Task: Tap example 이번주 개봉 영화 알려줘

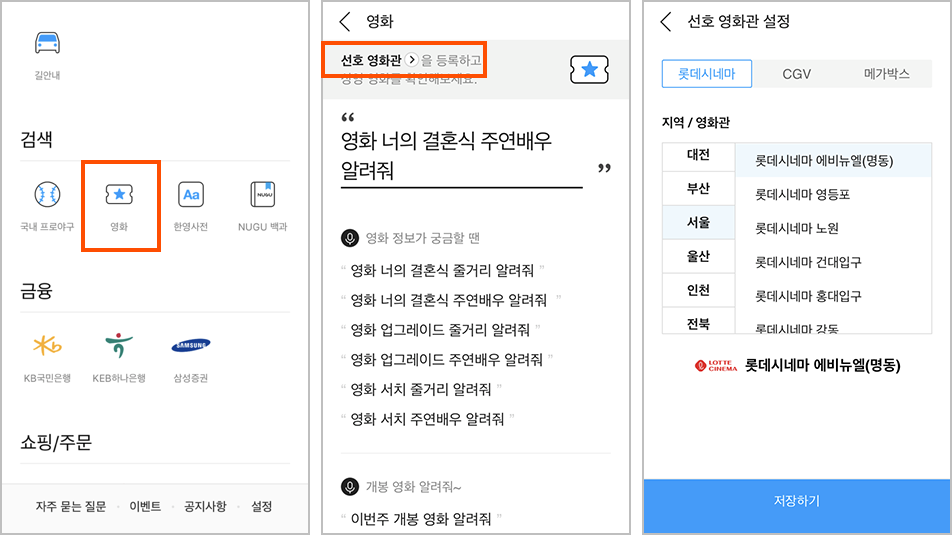Action: 421,519
